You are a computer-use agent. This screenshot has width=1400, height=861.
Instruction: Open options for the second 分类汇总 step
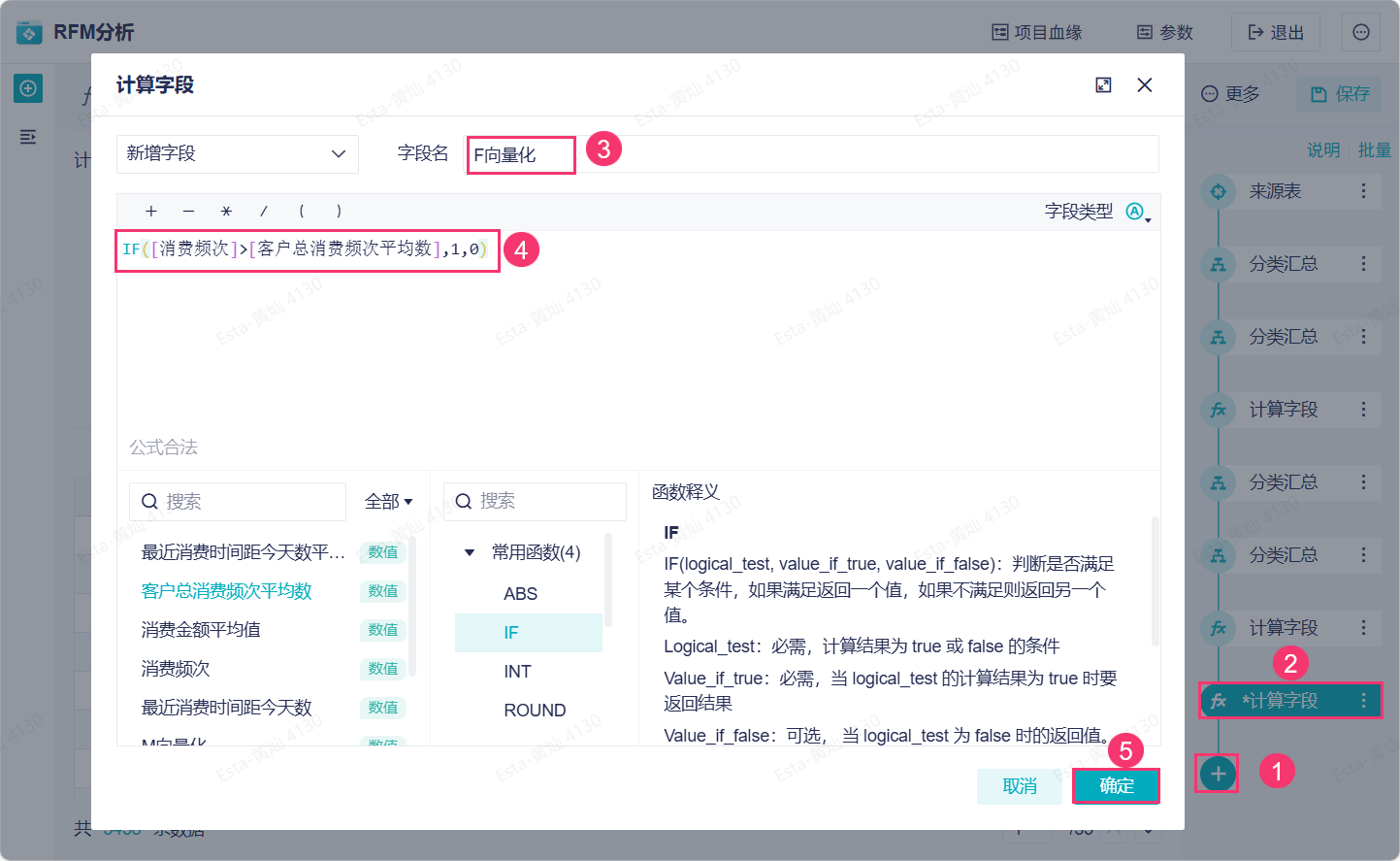(1363, 337)
